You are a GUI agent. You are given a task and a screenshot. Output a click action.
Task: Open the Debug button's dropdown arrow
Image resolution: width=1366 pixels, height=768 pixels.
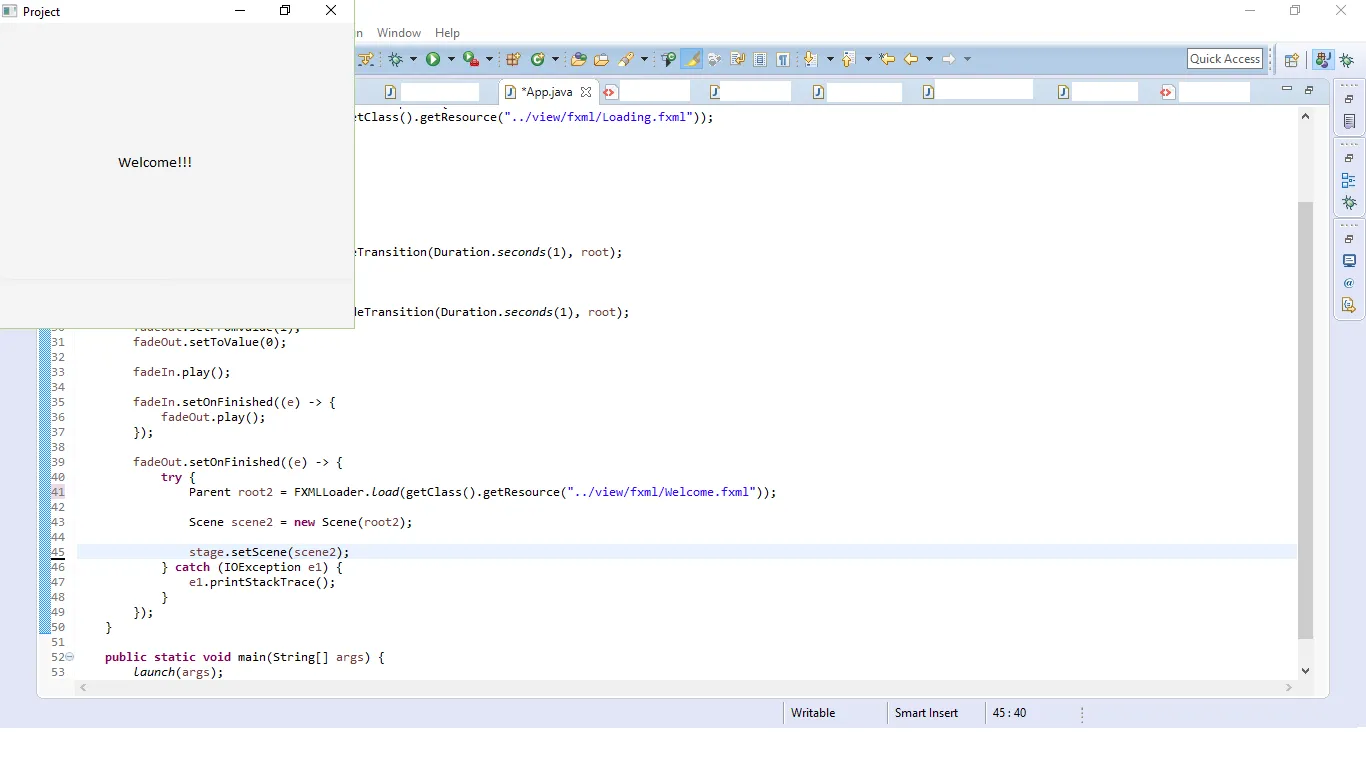point(413,59)
